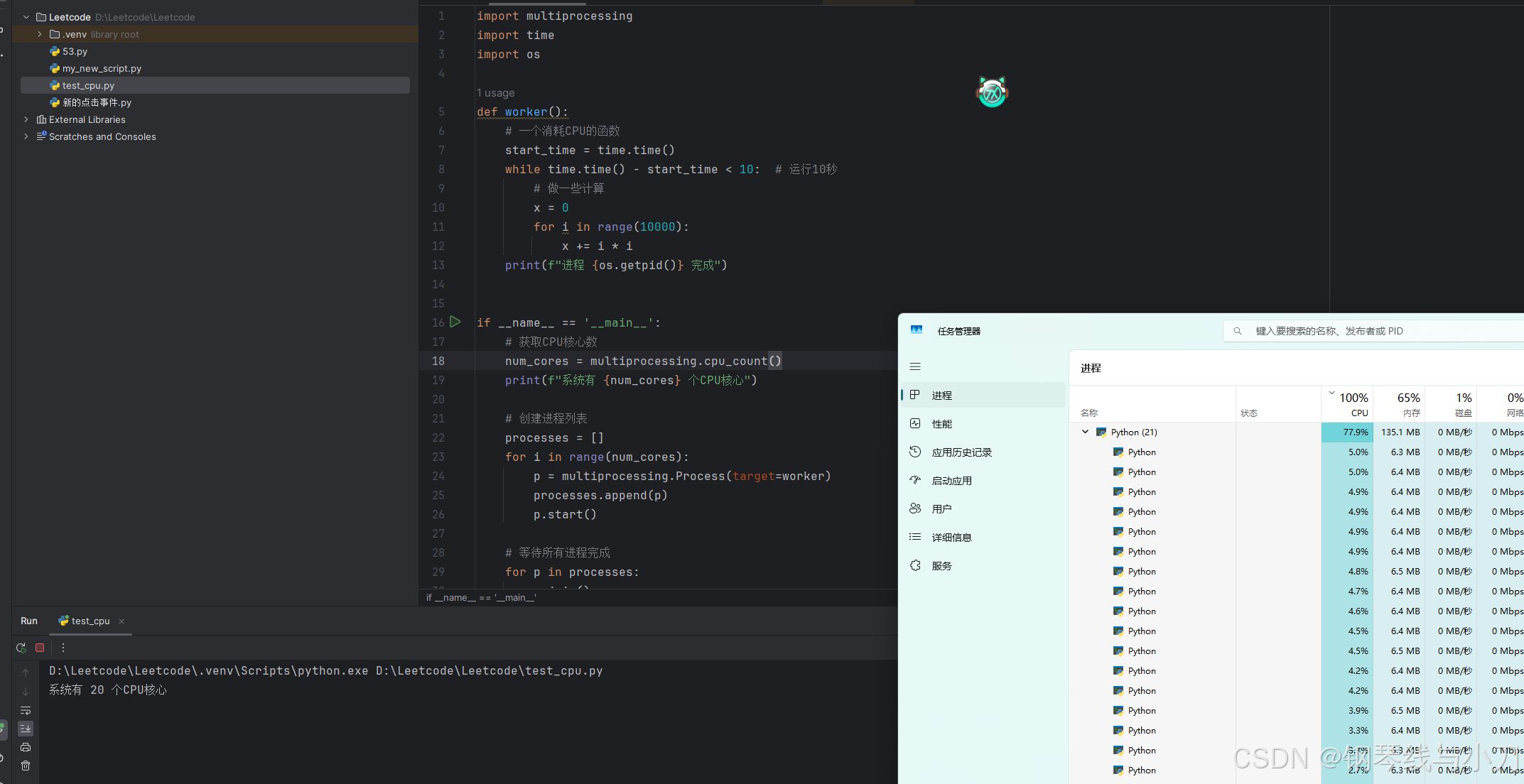
Task: Expand Scratches and Consoles node
Action: (x=26, y=136)
